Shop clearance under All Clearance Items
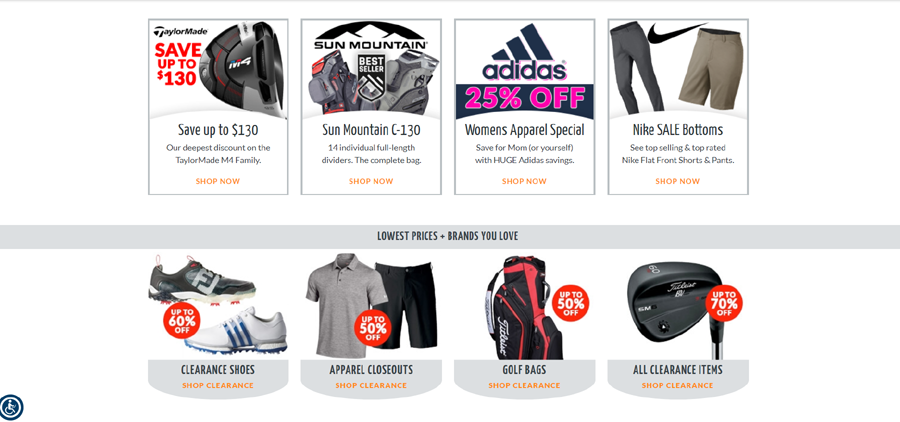The height and width of the screenshot is (422, 900). click(677, 385)
